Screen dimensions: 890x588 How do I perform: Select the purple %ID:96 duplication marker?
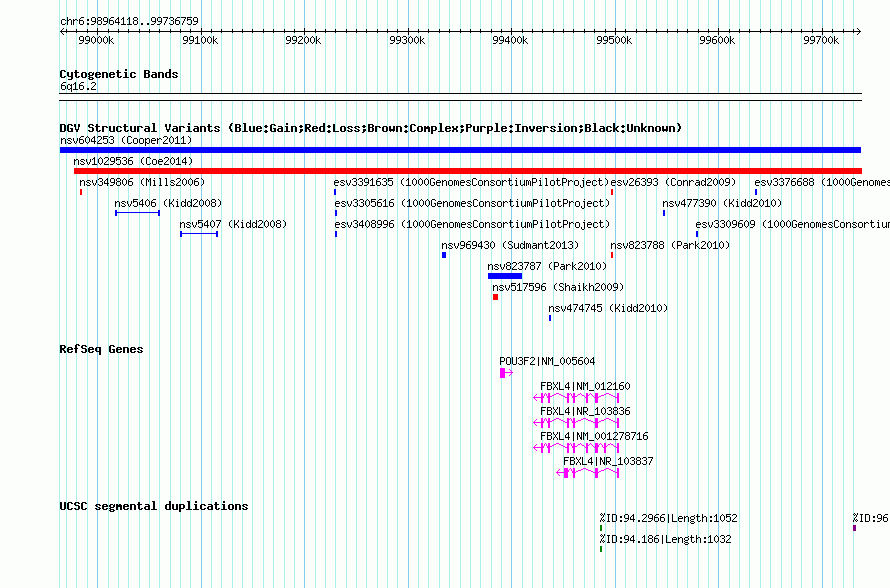point(854,528)
